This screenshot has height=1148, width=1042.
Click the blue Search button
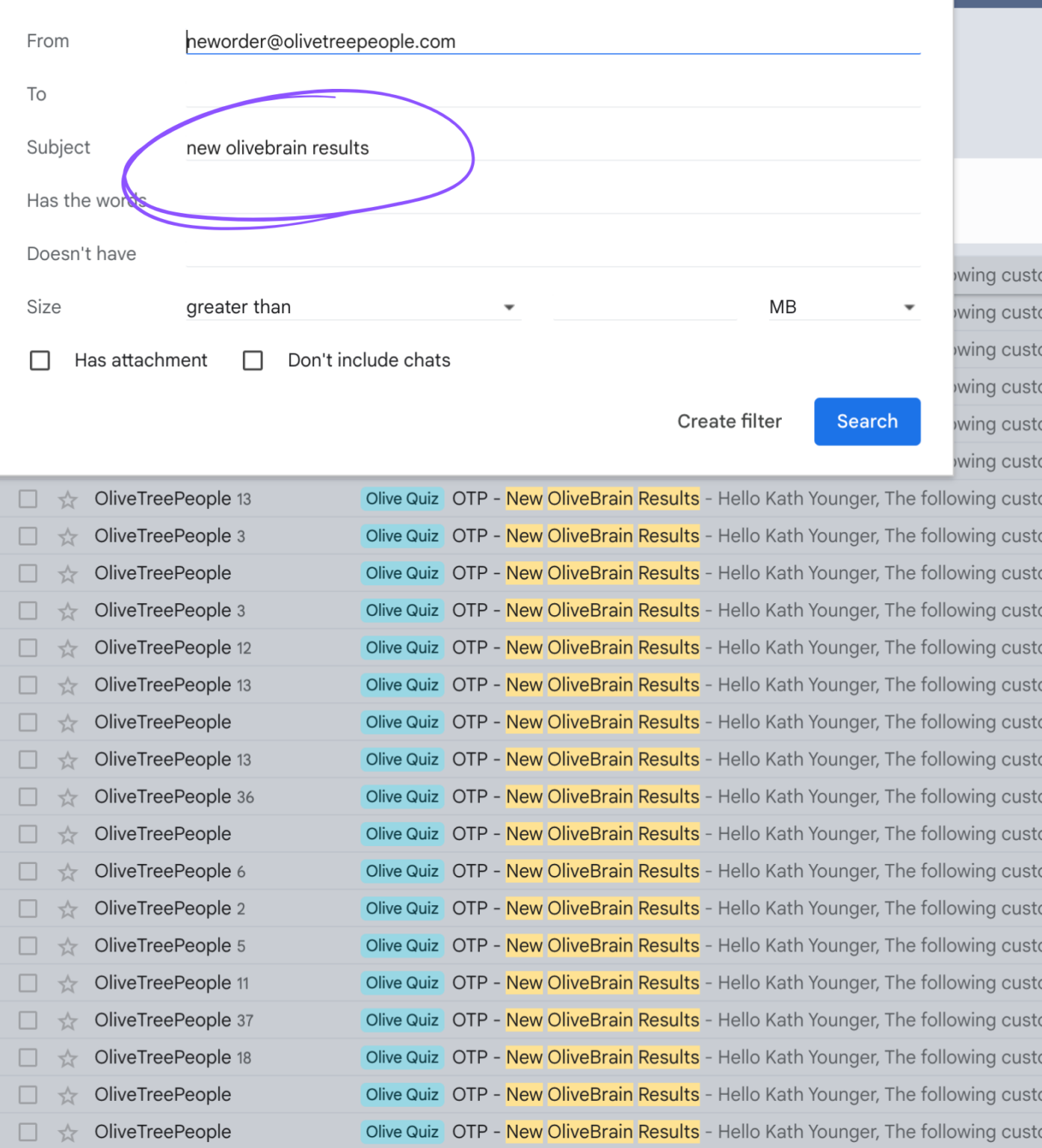tap(866, 422)
